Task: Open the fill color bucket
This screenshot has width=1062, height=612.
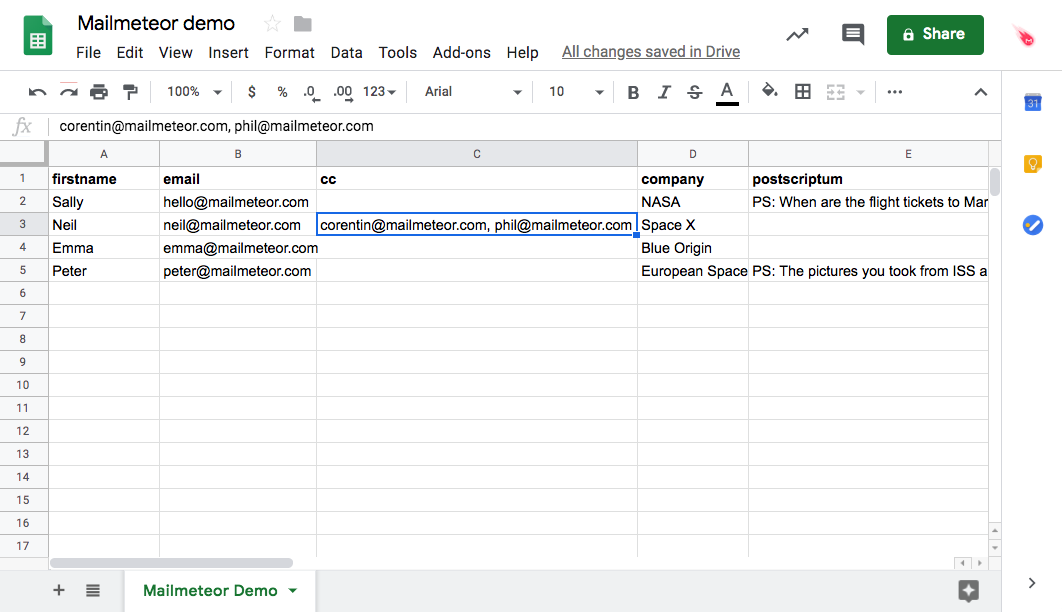Action: [x=769, y=91]
